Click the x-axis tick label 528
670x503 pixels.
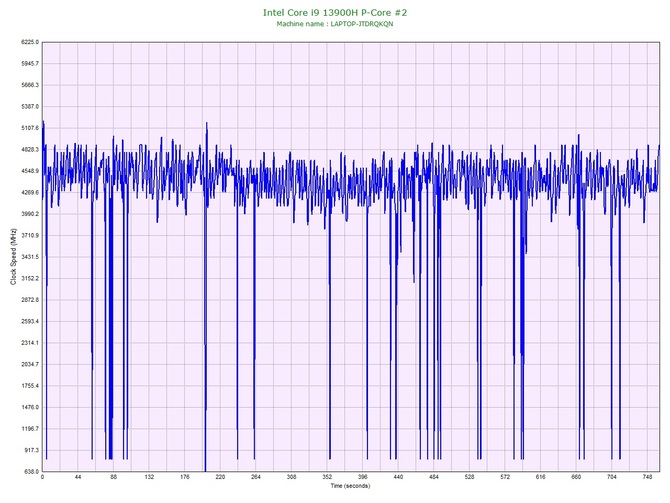pos(470,477)
